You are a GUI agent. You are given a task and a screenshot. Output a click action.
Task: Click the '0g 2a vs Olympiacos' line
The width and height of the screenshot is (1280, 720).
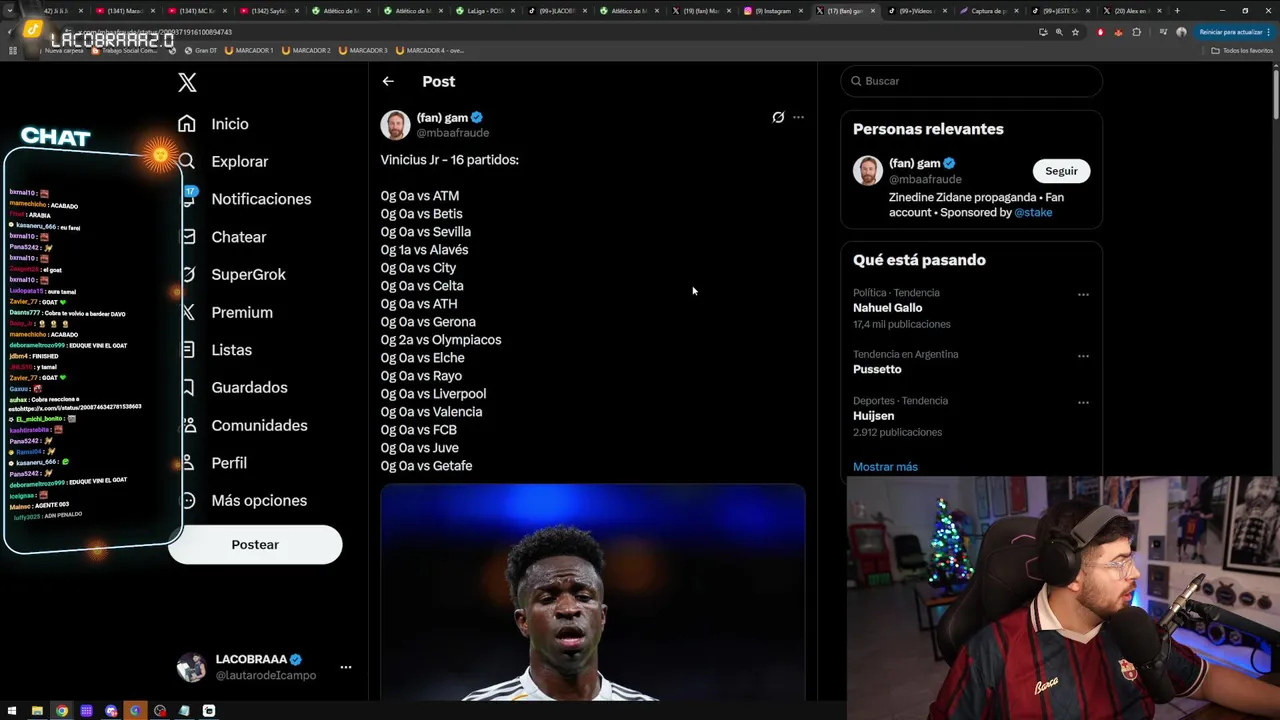tap(441, 340)
